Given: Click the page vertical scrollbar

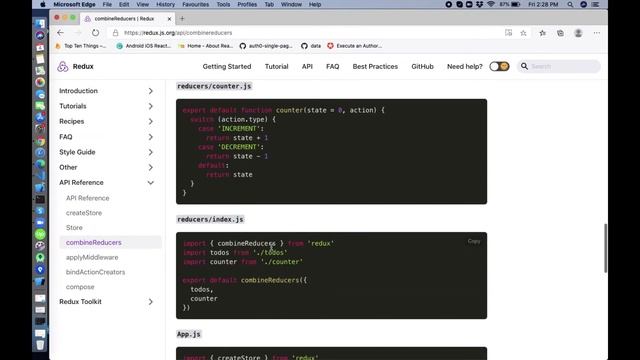Looking at the screenshot, I should pos(605,248).
